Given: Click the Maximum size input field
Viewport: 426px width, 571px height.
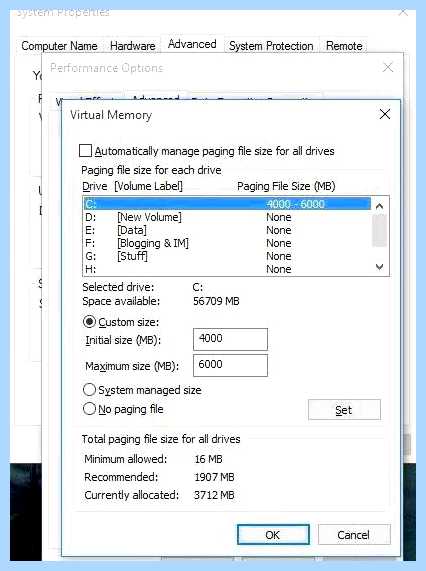Looking at the screenshot, I should 230,365.
